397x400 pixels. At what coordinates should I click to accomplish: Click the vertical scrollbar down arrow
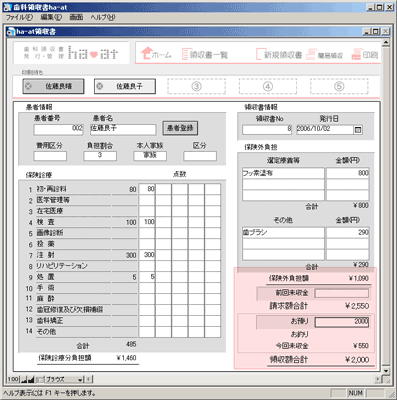click(x=386, y=370)
